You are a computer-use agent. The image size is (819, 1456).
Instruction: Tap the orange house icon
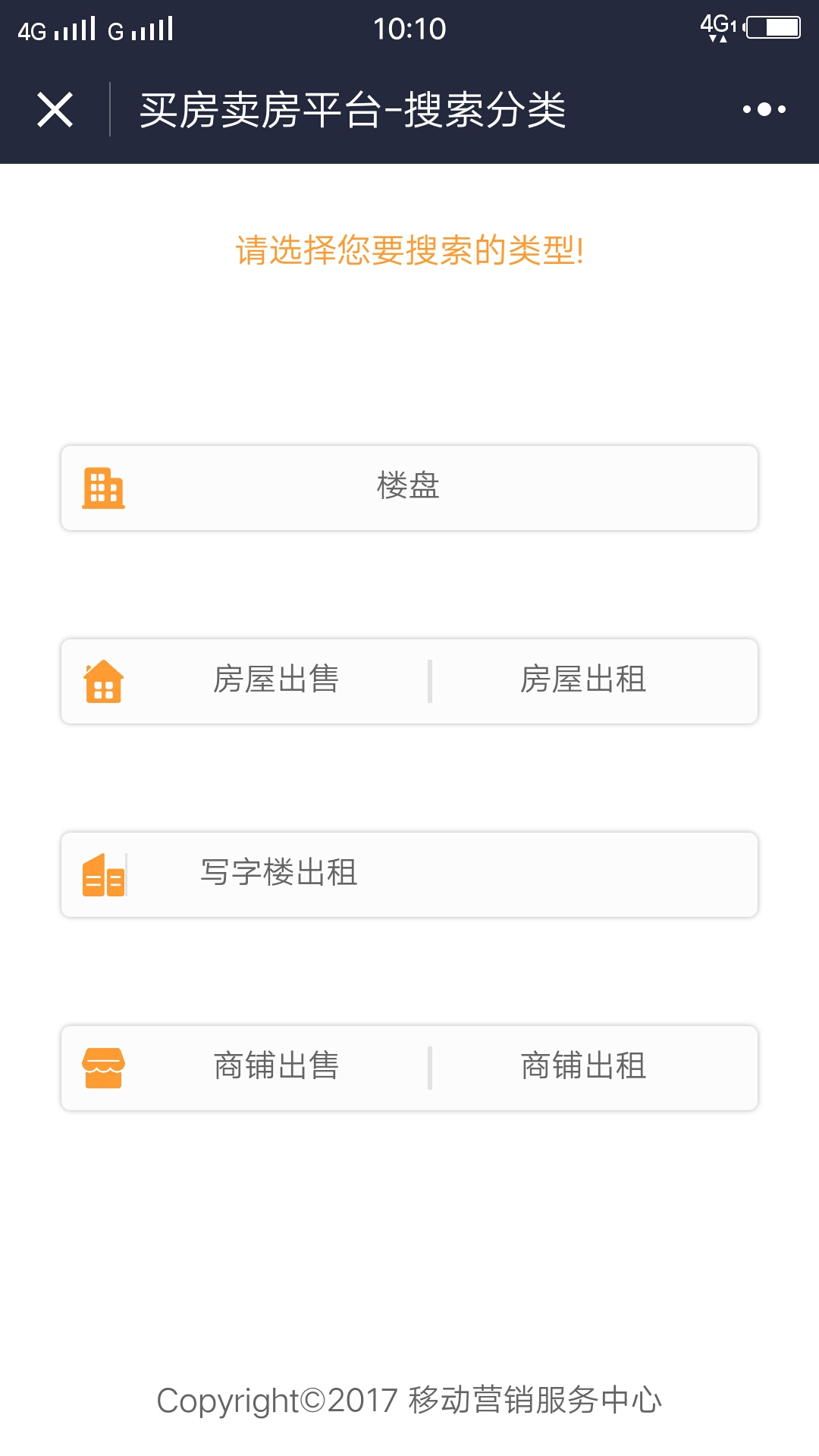(x=103, y=681)
